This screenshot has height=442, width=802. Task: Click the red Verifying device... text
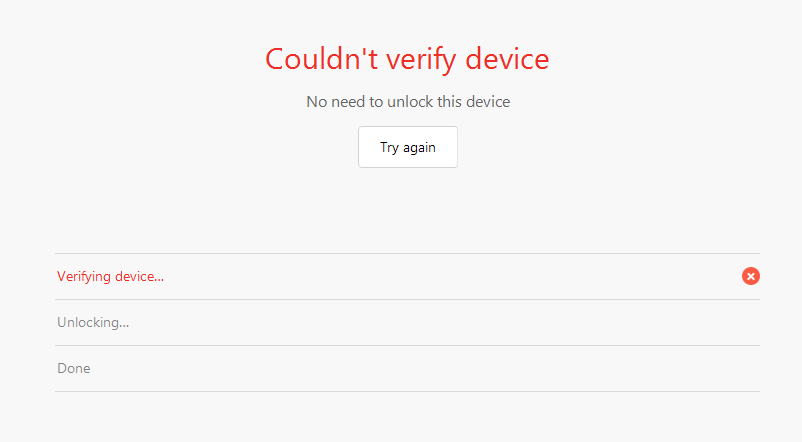[110, 276]
